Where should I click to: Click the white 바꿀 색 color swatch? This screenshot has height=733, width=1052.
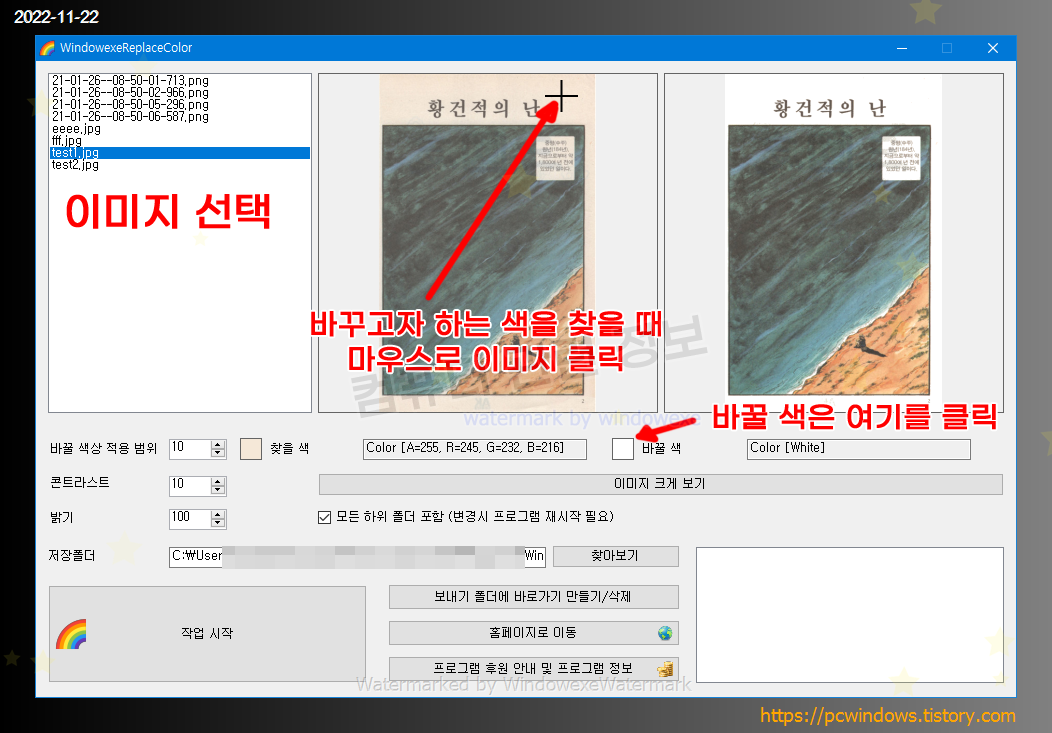click(623, 449)
